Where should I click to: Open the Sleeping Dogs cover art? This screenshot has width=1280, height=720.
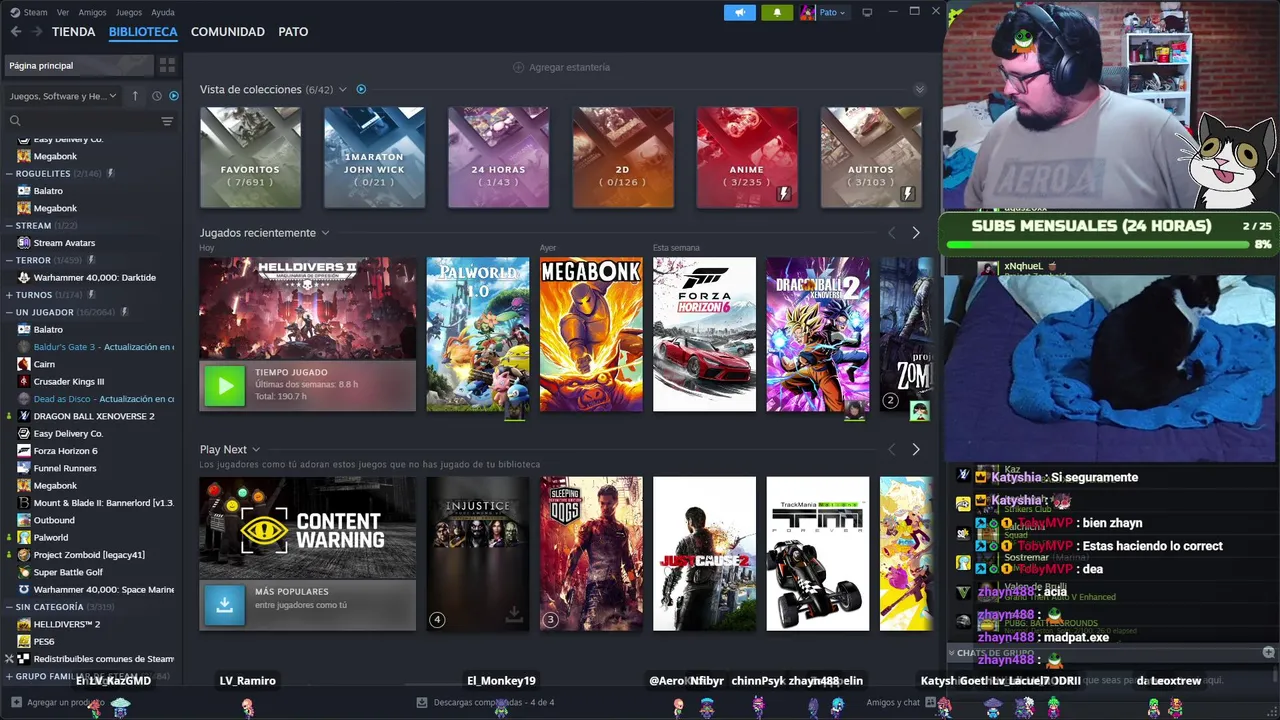tap(591, 554)
